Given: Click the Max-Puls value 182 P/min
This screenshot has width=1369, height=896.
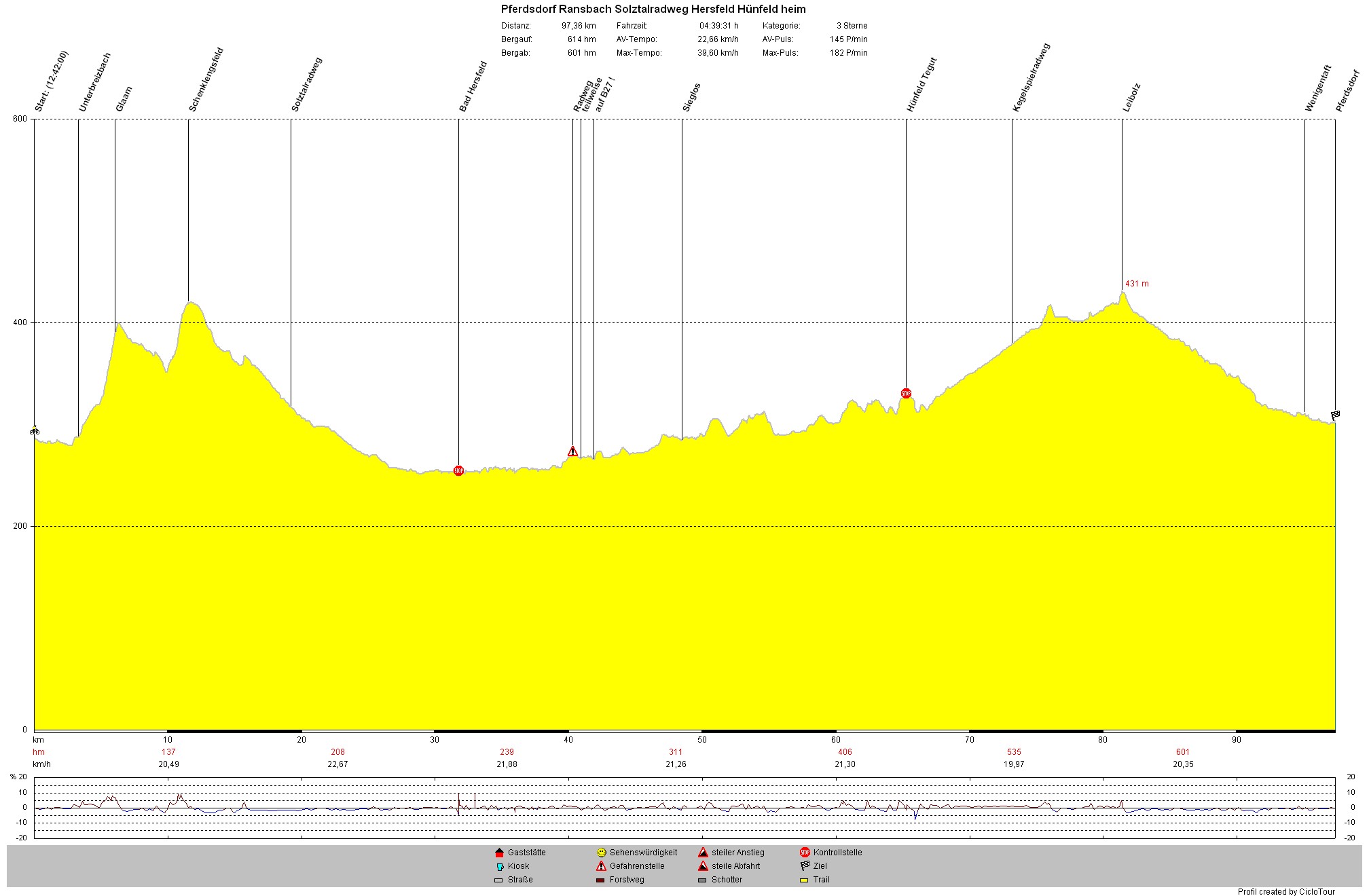Looking at the screenshot, I should point(848,53).
